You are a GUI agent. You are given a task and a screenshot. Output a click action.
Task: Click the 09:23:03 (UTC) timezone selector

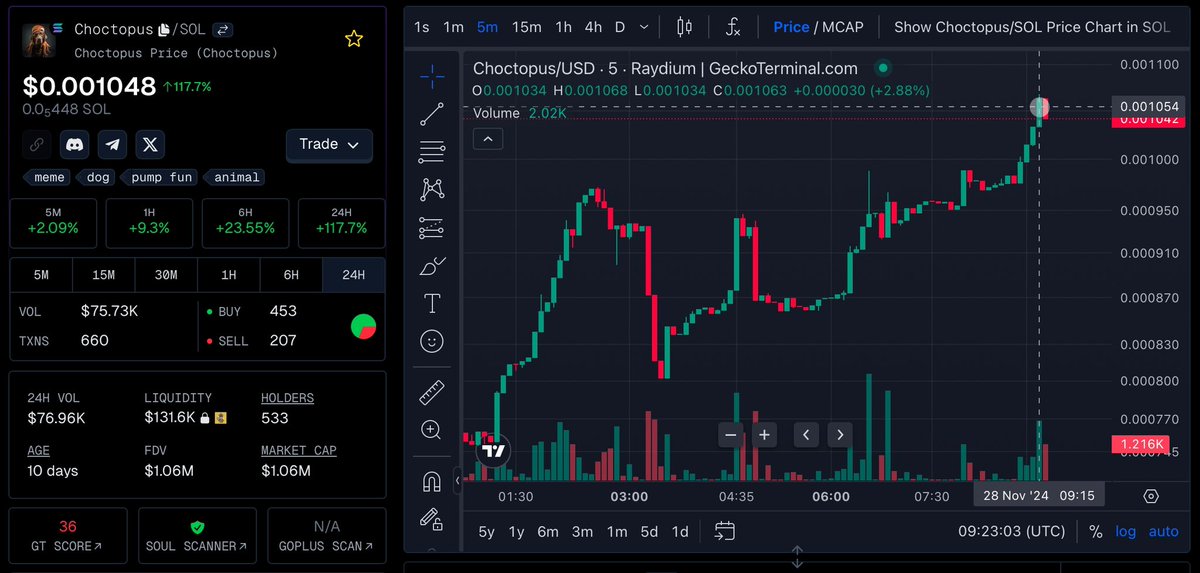[x=1014, y=532]
